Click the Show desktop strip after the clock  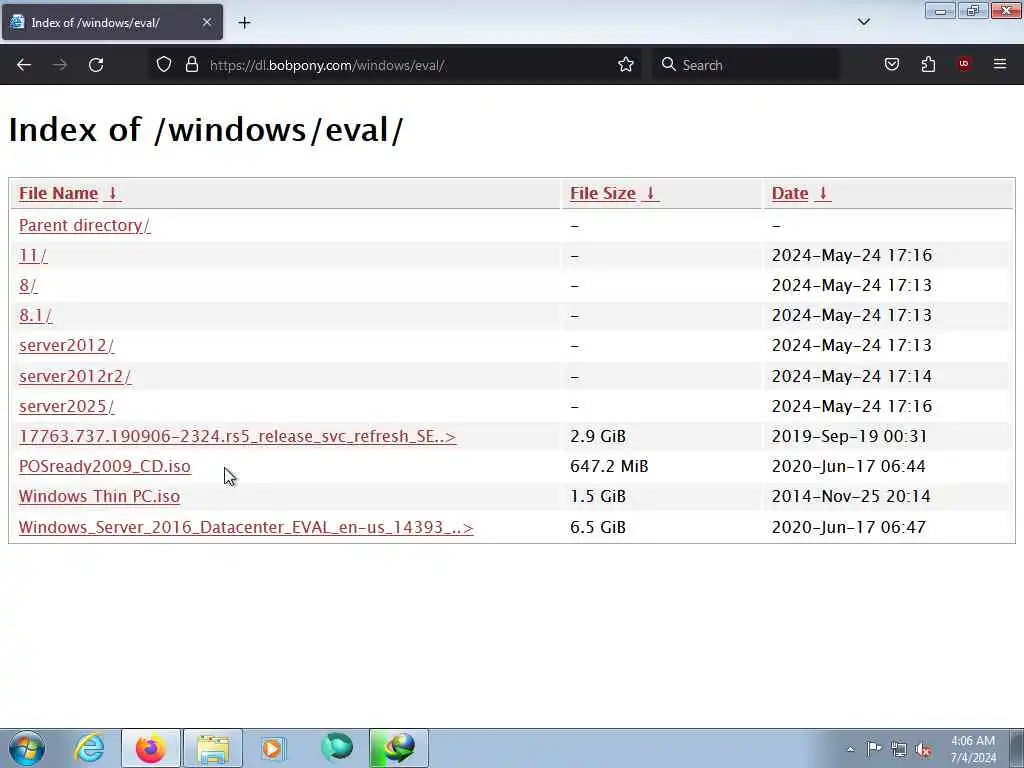[1017, 748]
